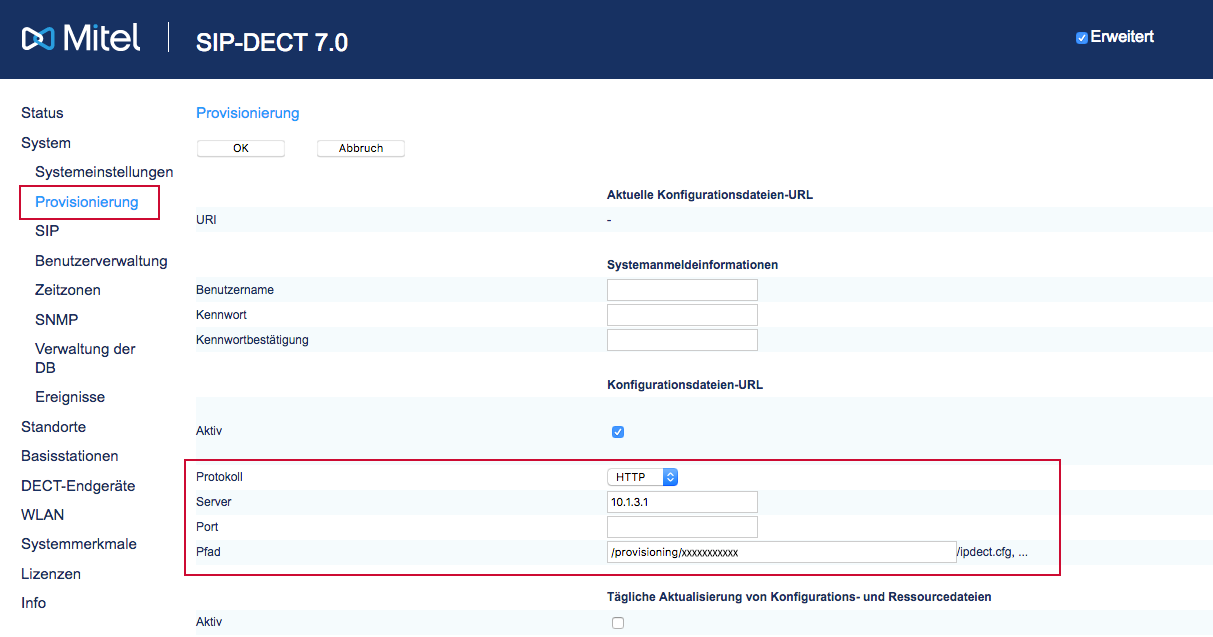The width and height of the screenshot is (1213, 637).
Task: Click the Provisionierung page heading
Action: tap(248, 113)
